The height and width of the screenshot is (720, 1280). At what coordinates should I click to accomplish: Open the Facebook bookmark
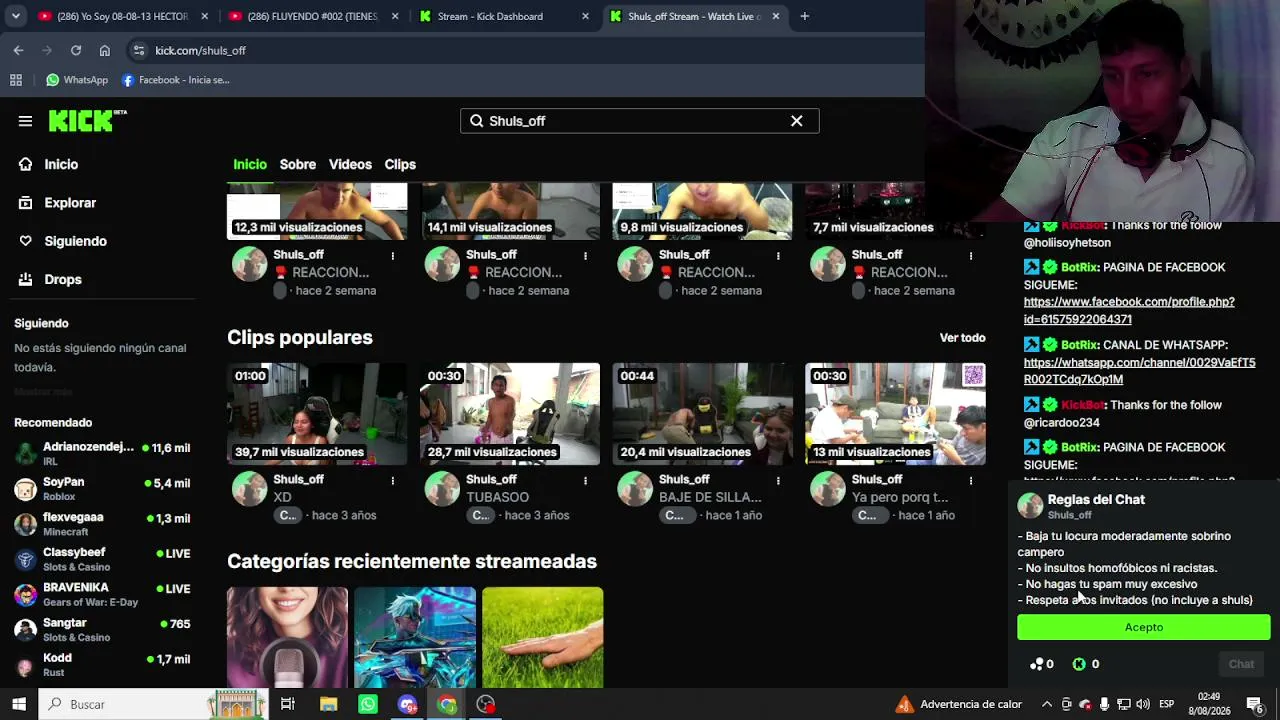pos(176,80)
